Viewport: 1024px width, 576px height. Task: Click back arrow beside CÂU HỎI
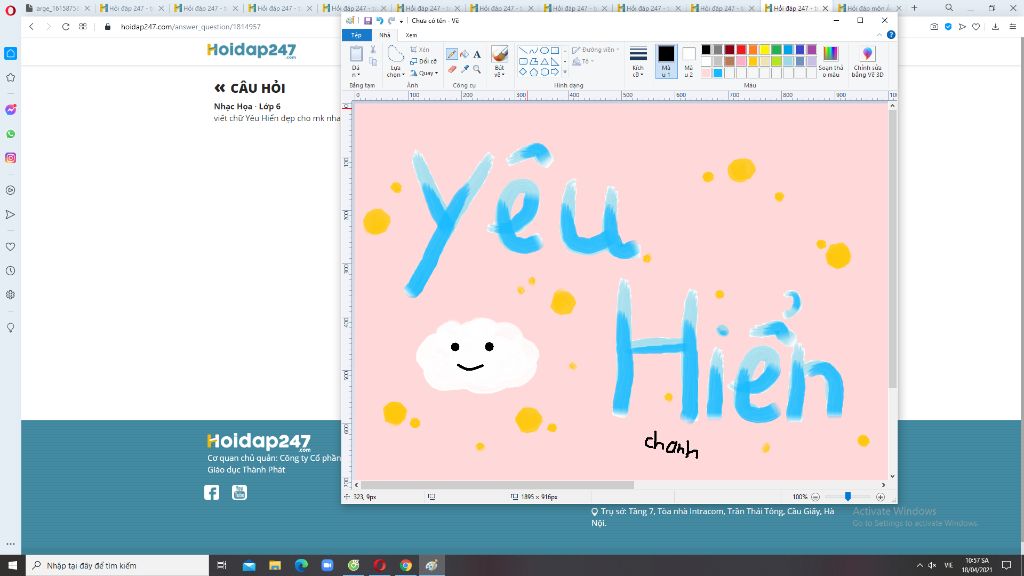coord(219,88)
